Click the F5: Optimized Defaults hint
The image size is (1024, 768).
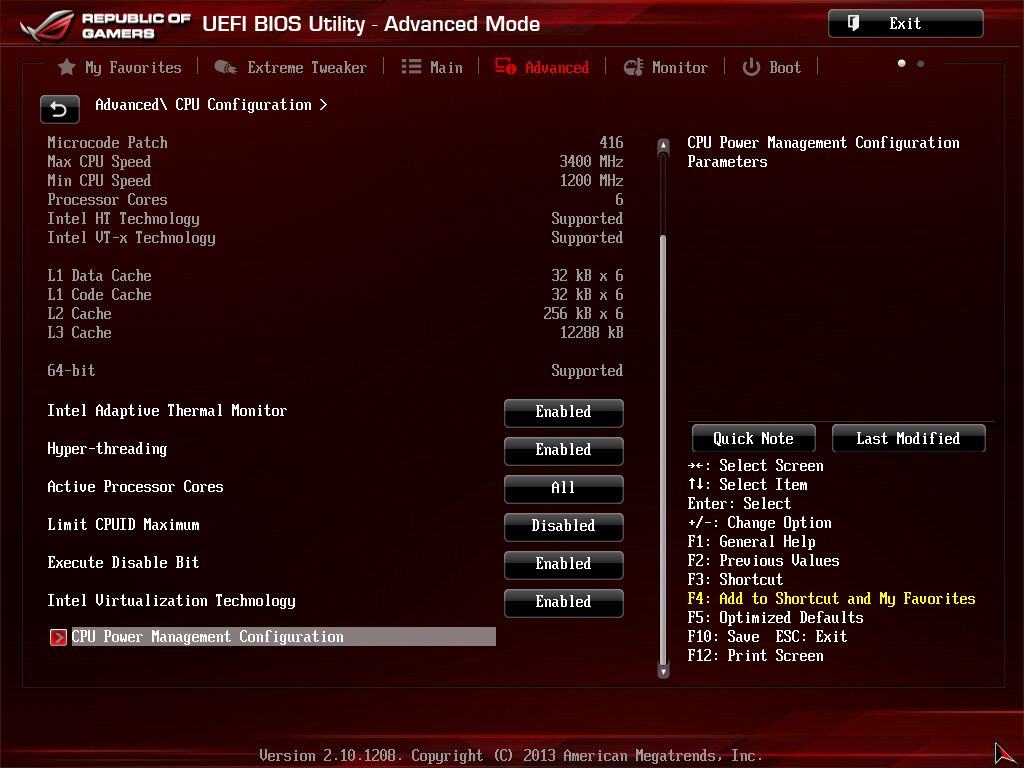(775, 618)
